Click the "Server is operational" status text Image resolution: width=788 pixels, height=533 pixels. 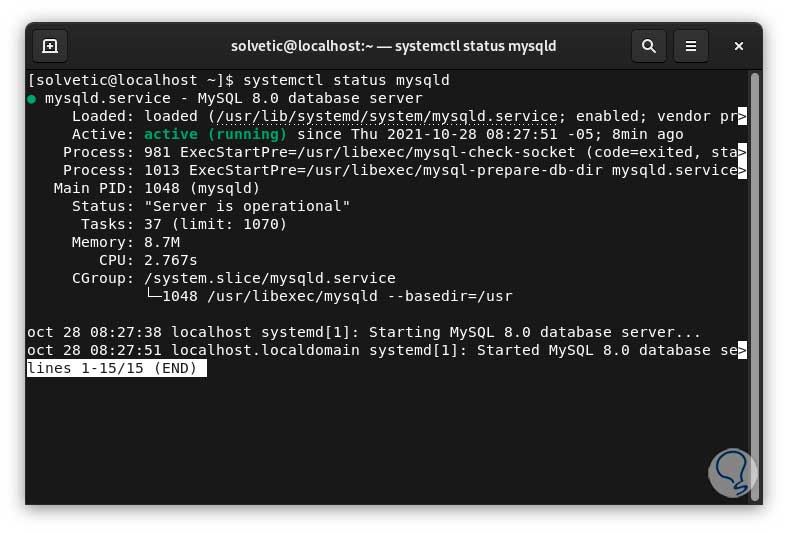[x=247, y=206]
